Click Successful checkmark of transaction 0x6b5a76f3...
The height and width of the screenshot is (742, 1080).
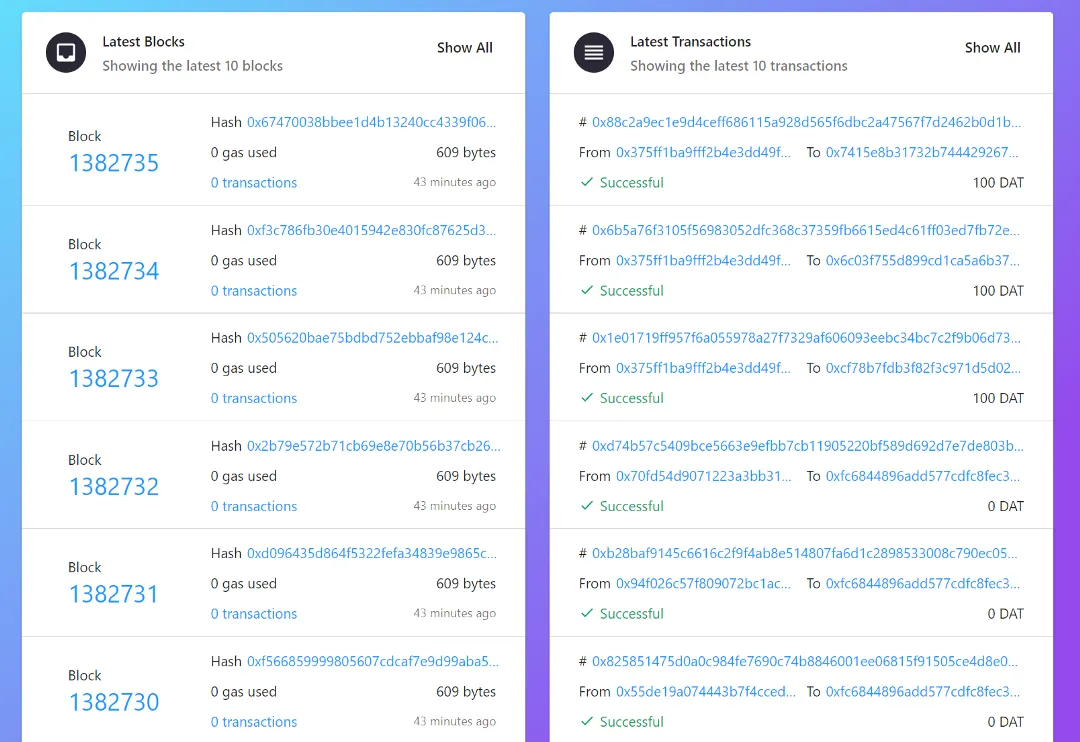point(587,290)
